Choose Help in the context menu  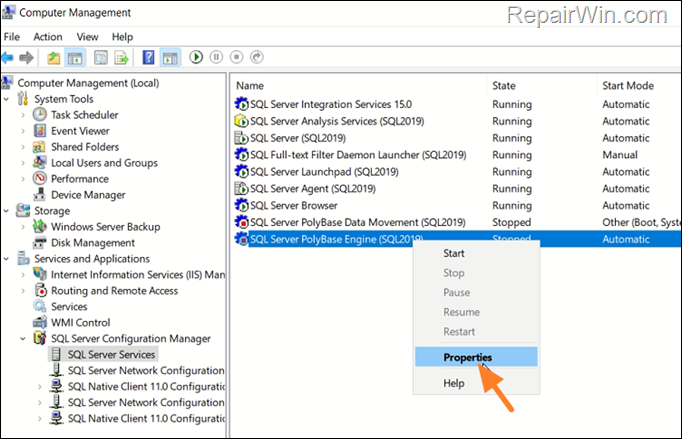pos(454,383)
